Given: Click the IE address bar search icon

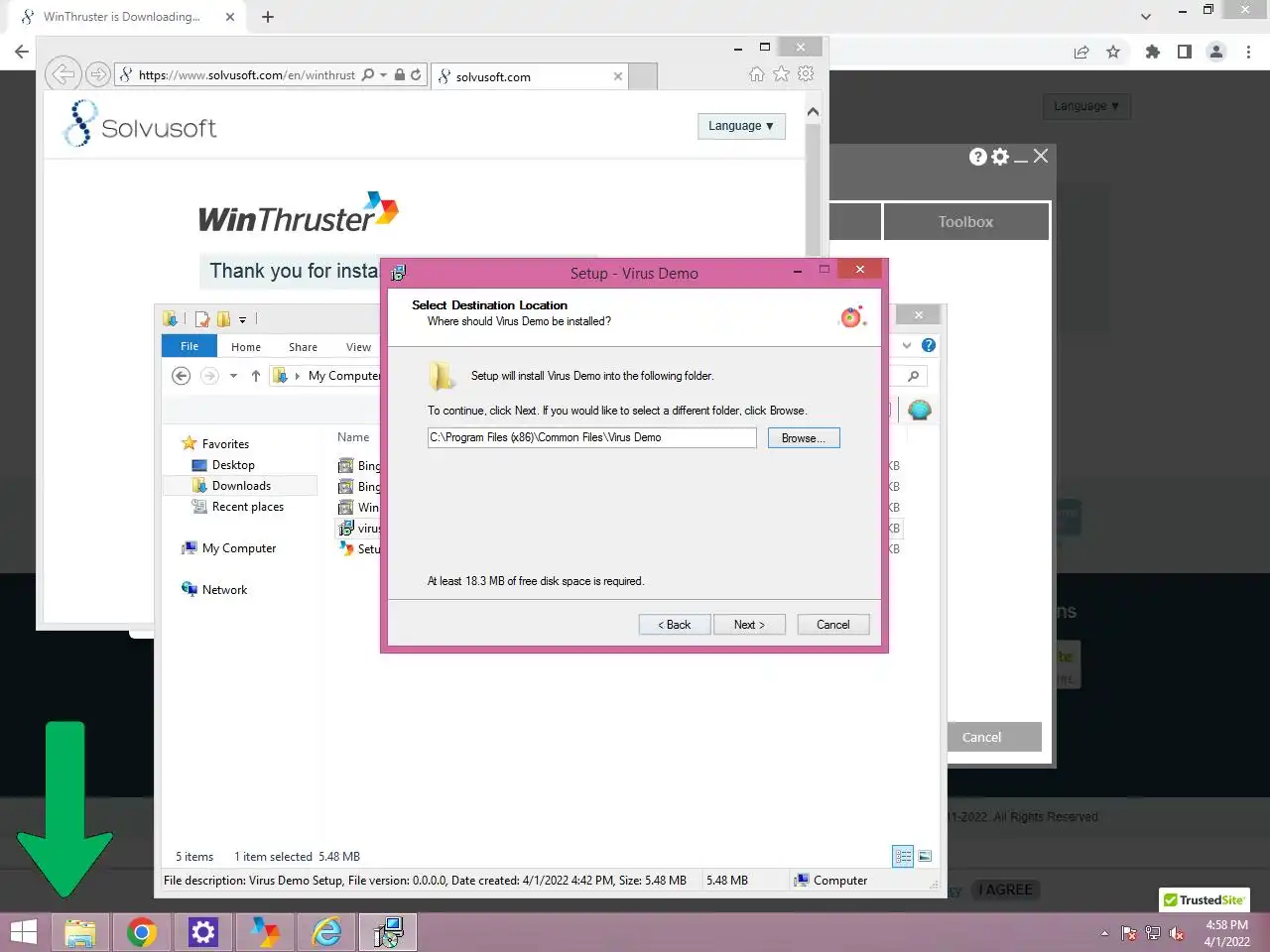Looking at the screenshot, I should coord(368,74).
